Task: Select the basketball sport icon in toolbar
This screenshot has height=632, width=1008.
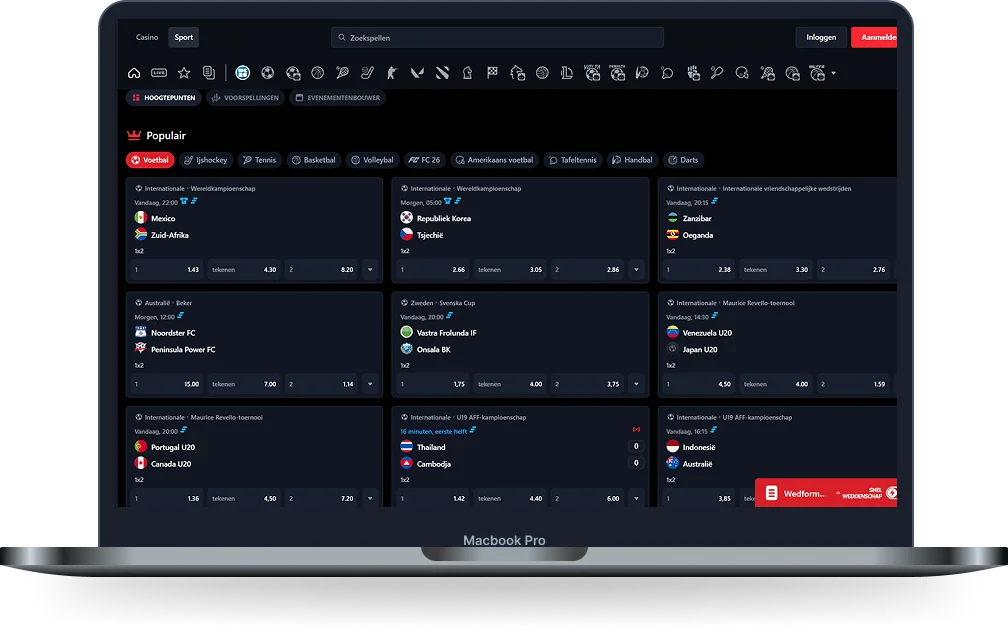Action: coord(318,73)
